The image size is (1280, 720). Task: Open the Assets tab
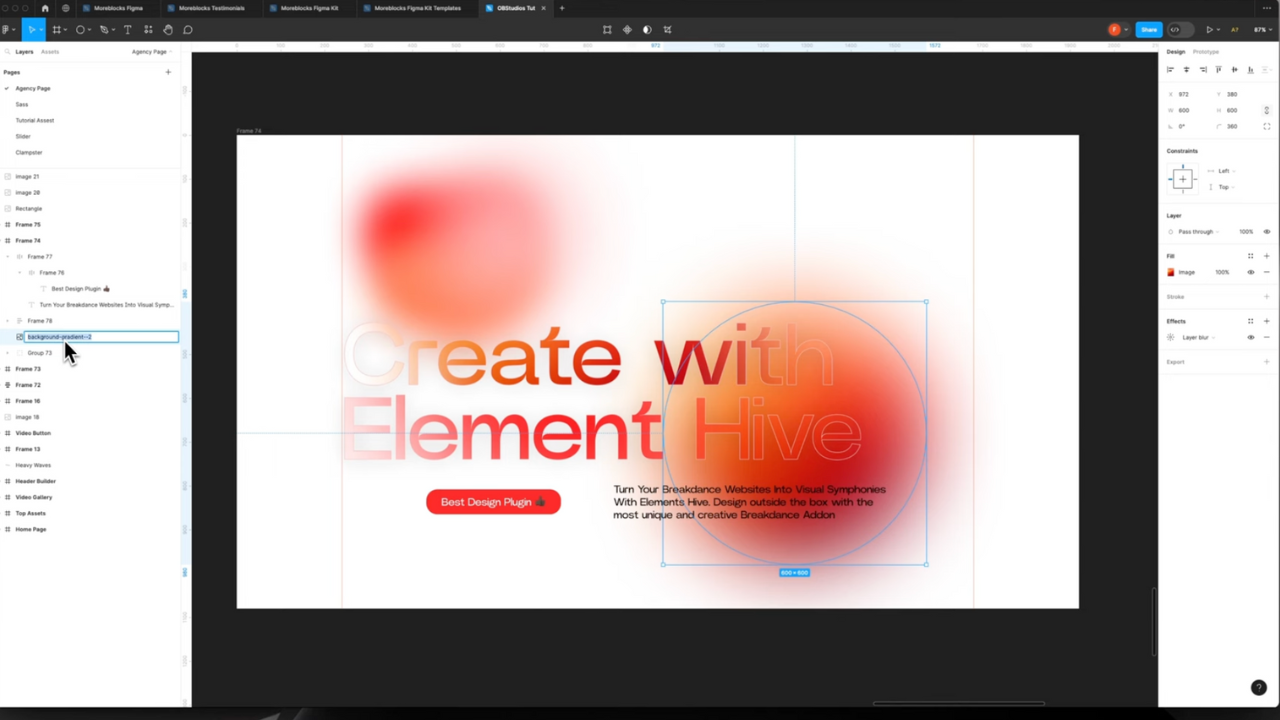pyautogui.click(x=50, y=52)
